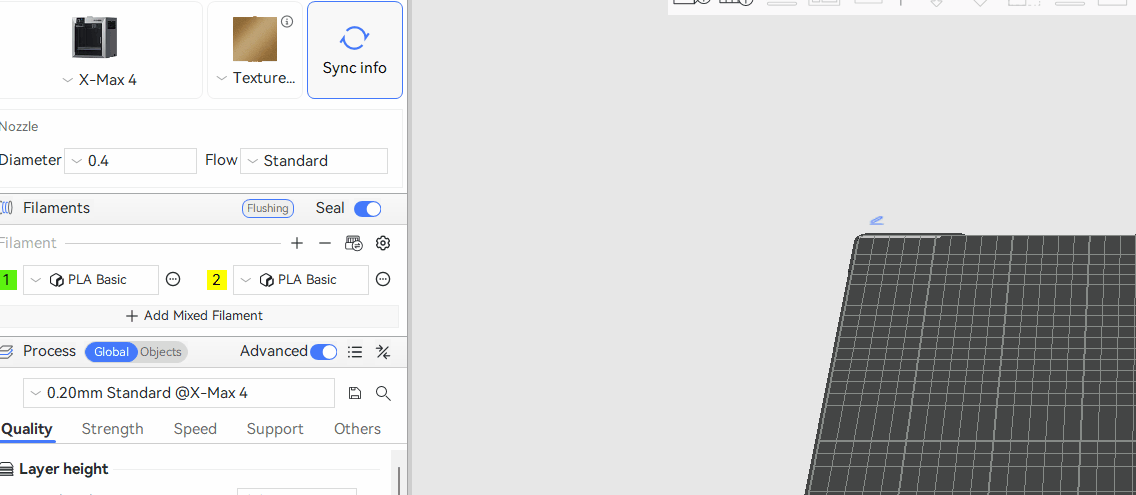The width and height of the screenshot is (1136, 495).
Task: Click the search settings magnifier icon
Action: [383, 393]
